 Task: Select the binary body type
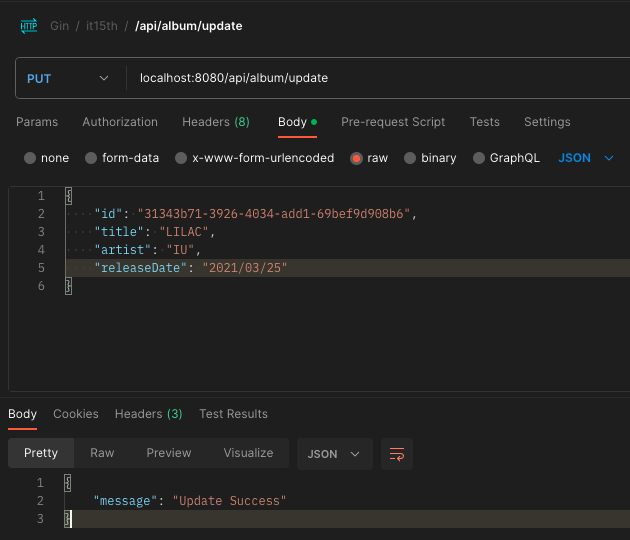point(411,158)
